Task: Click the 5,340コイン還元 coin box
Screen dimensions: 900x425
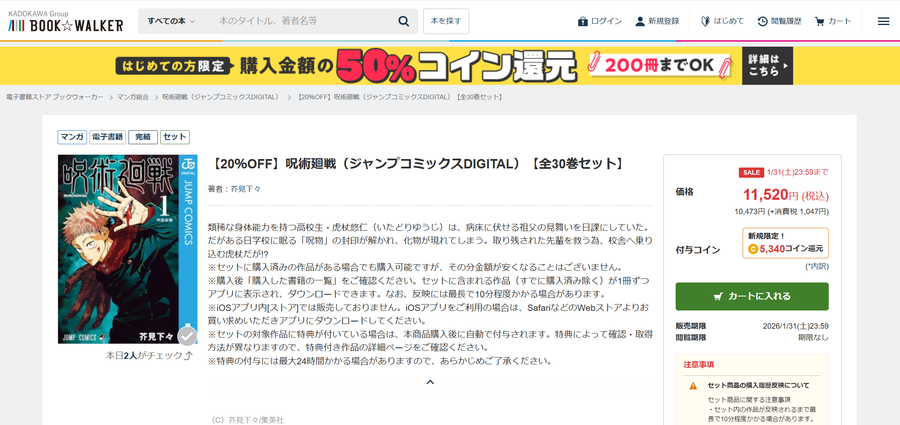Action: tap(785, 243)
